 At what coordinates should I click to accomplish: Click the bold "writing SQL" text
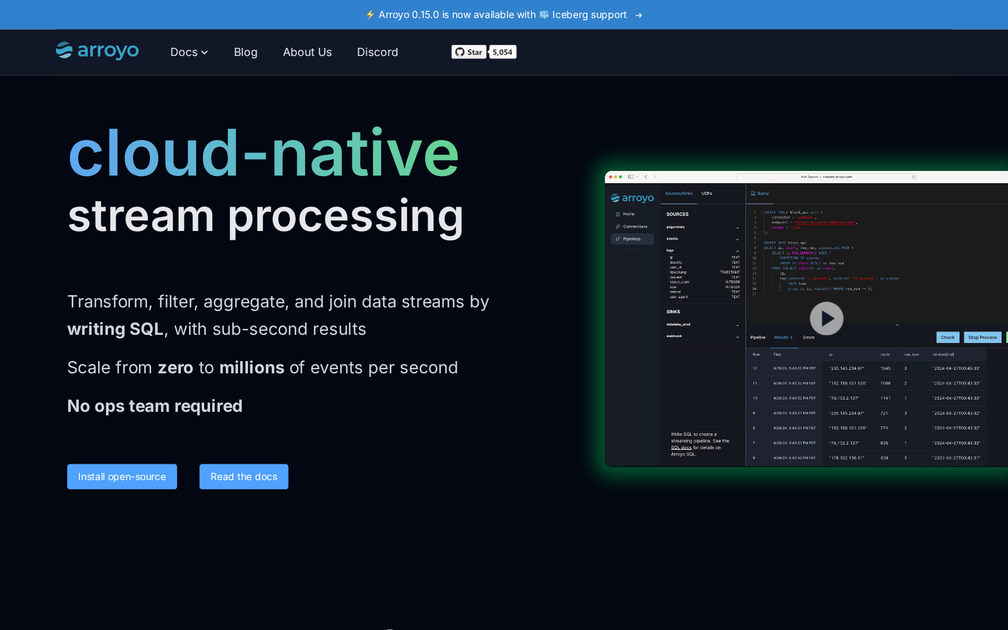tap(115, 329)
